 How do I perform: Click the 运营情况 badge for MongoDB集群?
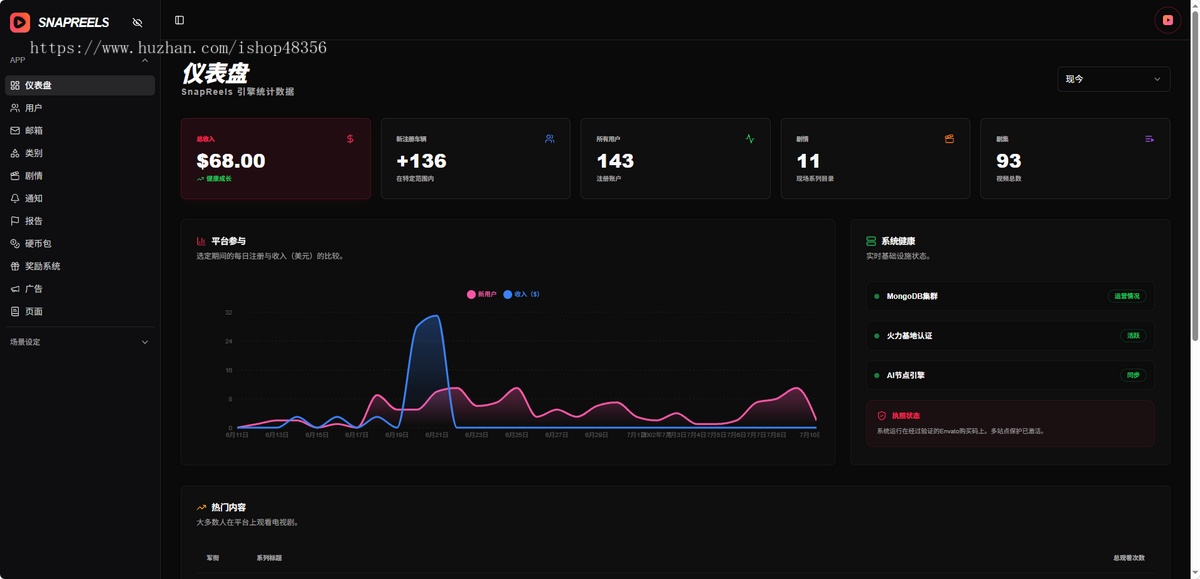click(1127, 296)
